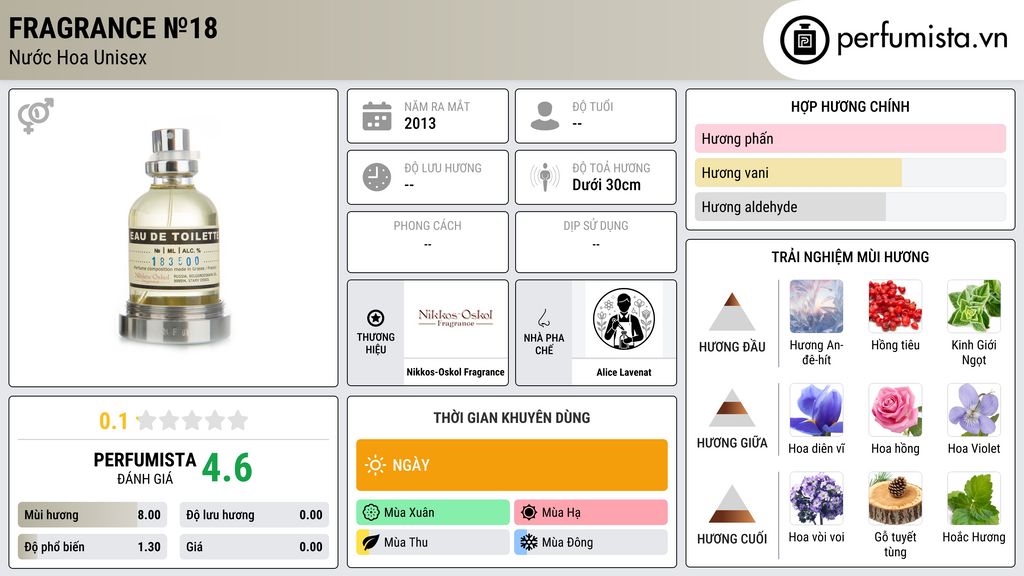Screen dimensions: 1024x576
Task: Click the Hương vani accord bar
Action: tap(850, 172)
